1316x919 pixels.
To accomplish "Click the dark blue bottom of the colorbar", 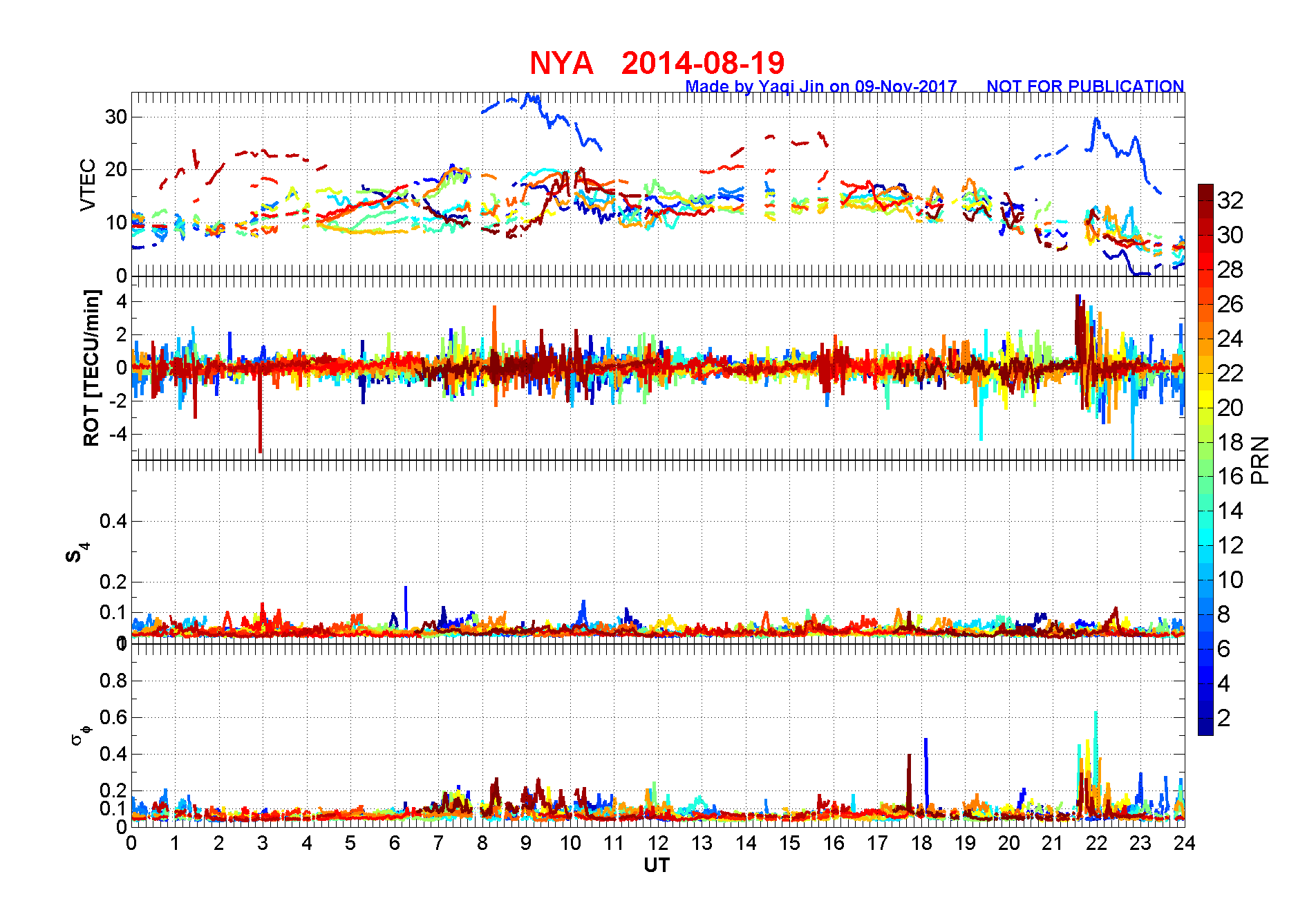I will click(1205, 727).
